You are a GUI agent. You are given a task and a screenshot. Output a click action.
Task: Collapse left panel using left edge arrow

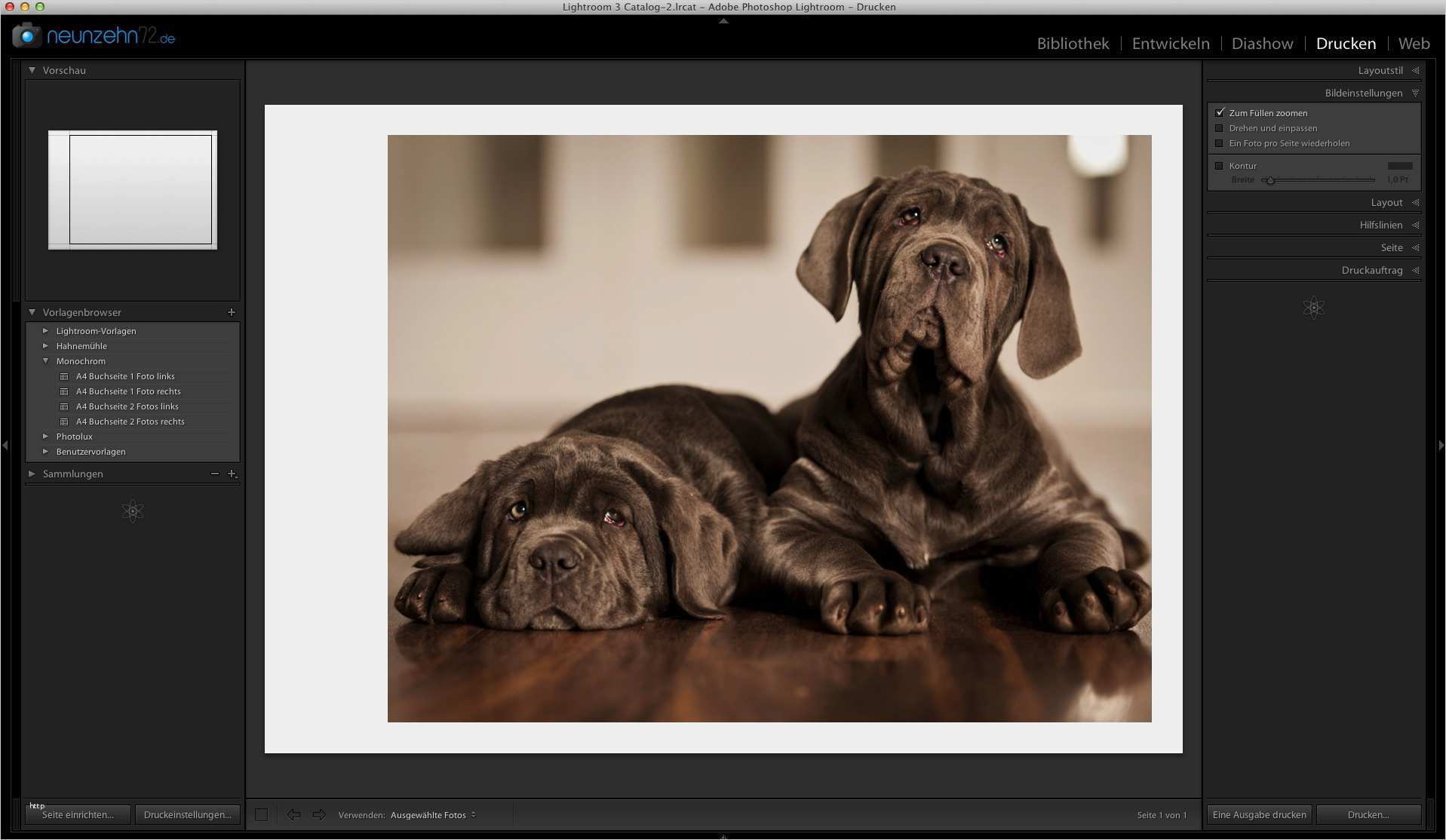tap(5, 446)
